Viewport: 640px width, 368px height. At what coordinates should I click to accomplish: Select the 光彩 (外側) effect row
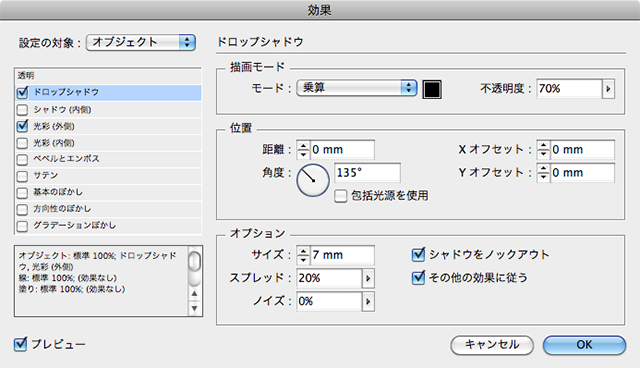[x=108, y=126]
